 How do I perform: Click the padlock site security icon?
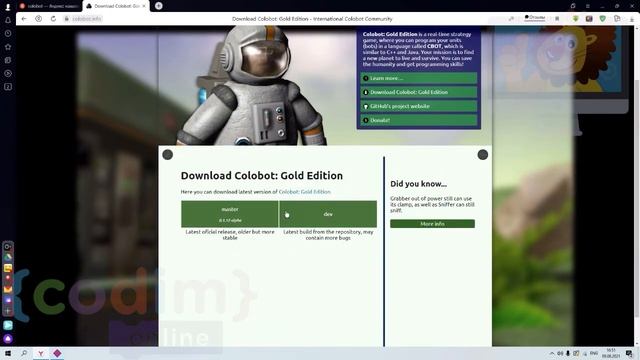(67, 19)
